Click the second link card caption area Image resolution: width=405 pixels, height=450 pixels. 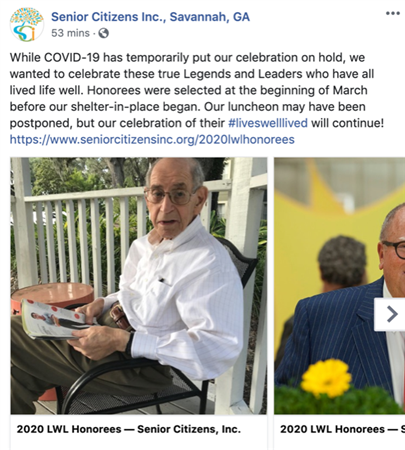click(x=340, y=432)
